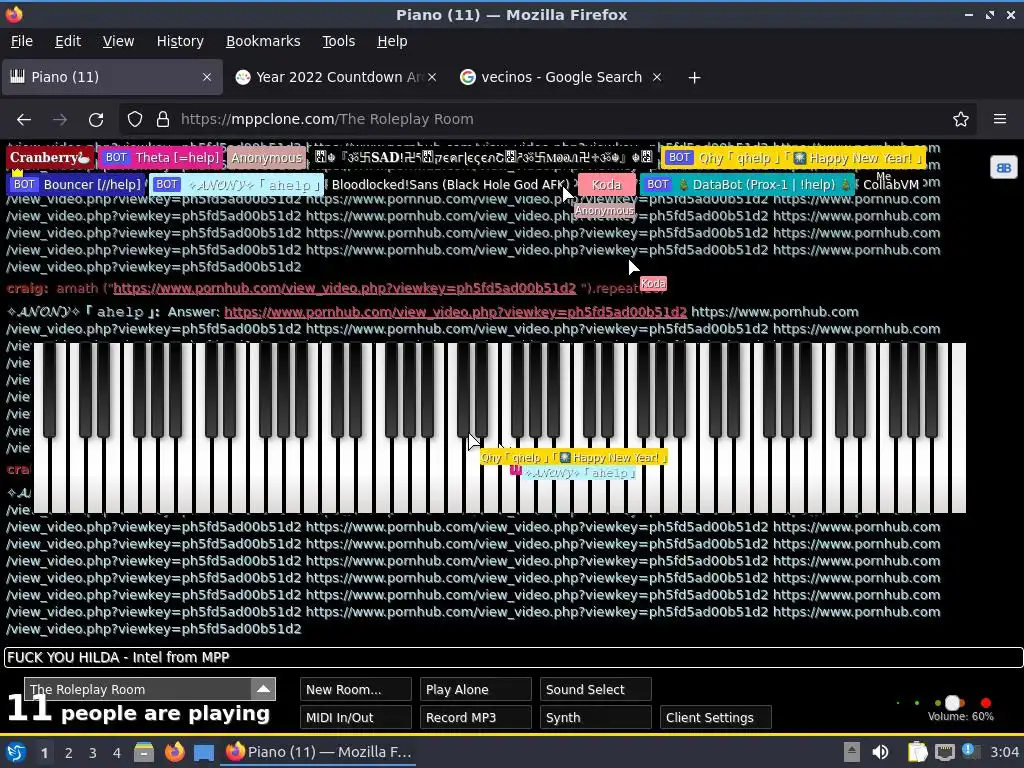Click the Bloodlocked!Sans user name
Viewport: 1024px width, 768px height.
pyautogui.click(x=450, y=185)
